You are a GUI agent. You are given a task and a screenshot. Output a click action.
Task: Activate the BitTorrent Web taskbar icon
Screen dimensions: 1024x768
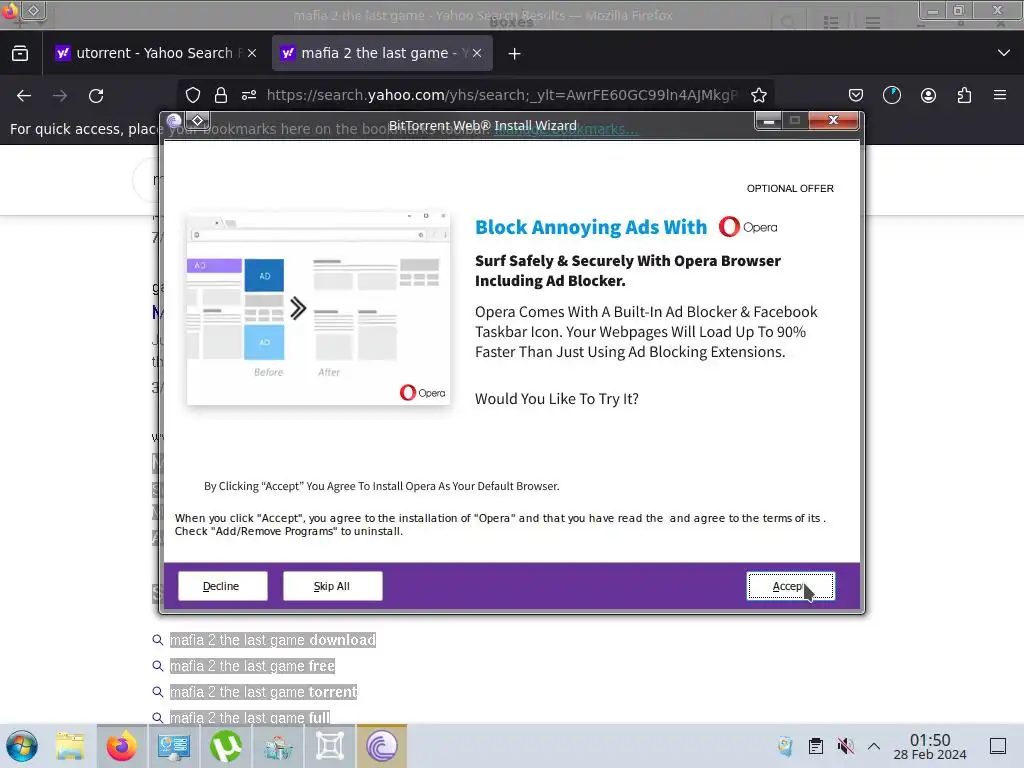[x=382, y=746]
